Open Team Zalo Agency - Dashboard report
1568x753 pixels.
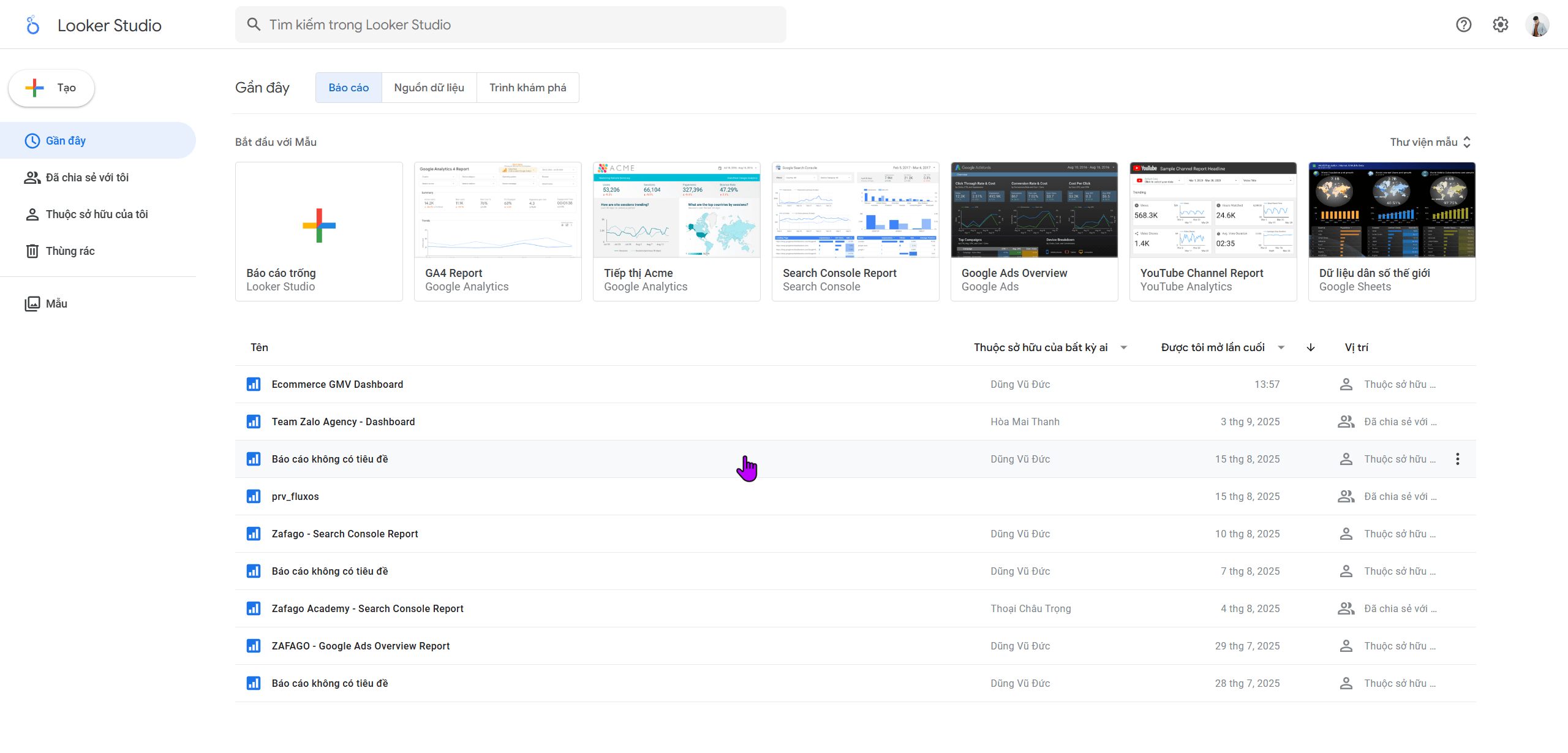click(343, 422)
